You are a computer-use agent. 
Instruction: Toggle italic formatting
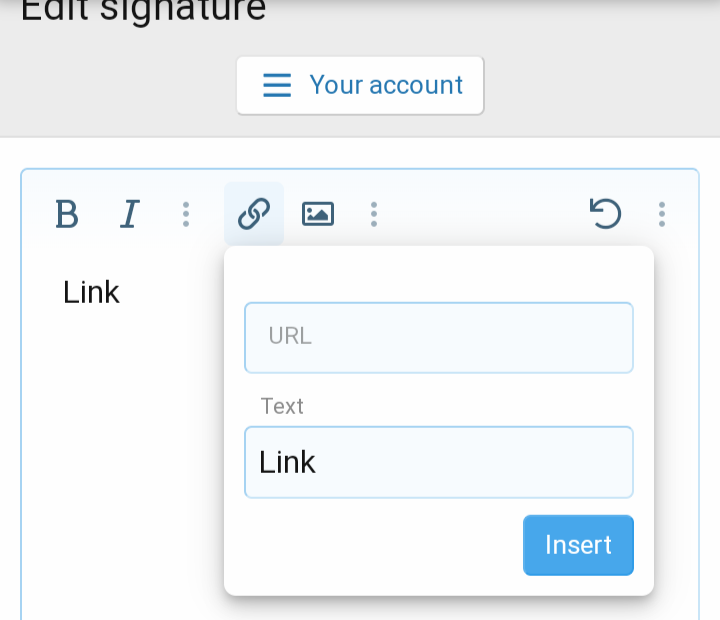pyautogui.click(x=128, y=214)
